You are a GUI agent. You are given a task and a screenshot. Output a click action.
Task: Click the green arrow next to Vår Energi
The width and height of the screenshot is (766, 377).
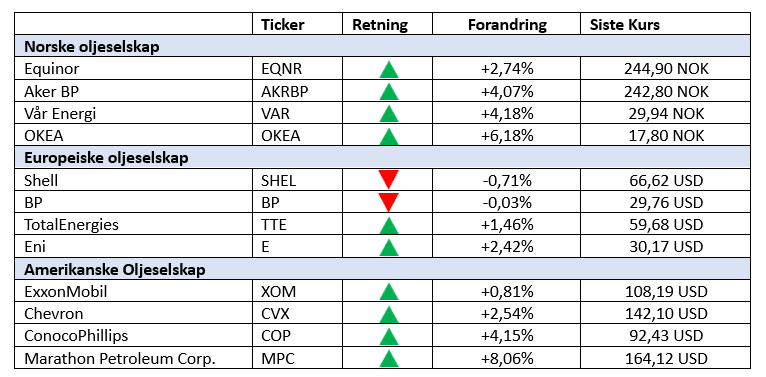[x=389, y=114]
